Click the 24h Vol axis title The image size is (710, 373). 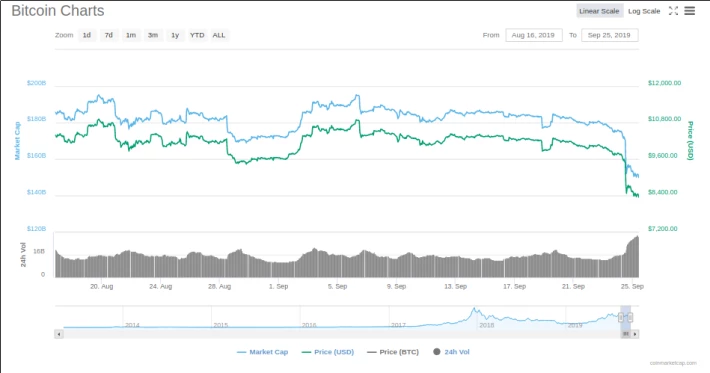click(23, 254)
